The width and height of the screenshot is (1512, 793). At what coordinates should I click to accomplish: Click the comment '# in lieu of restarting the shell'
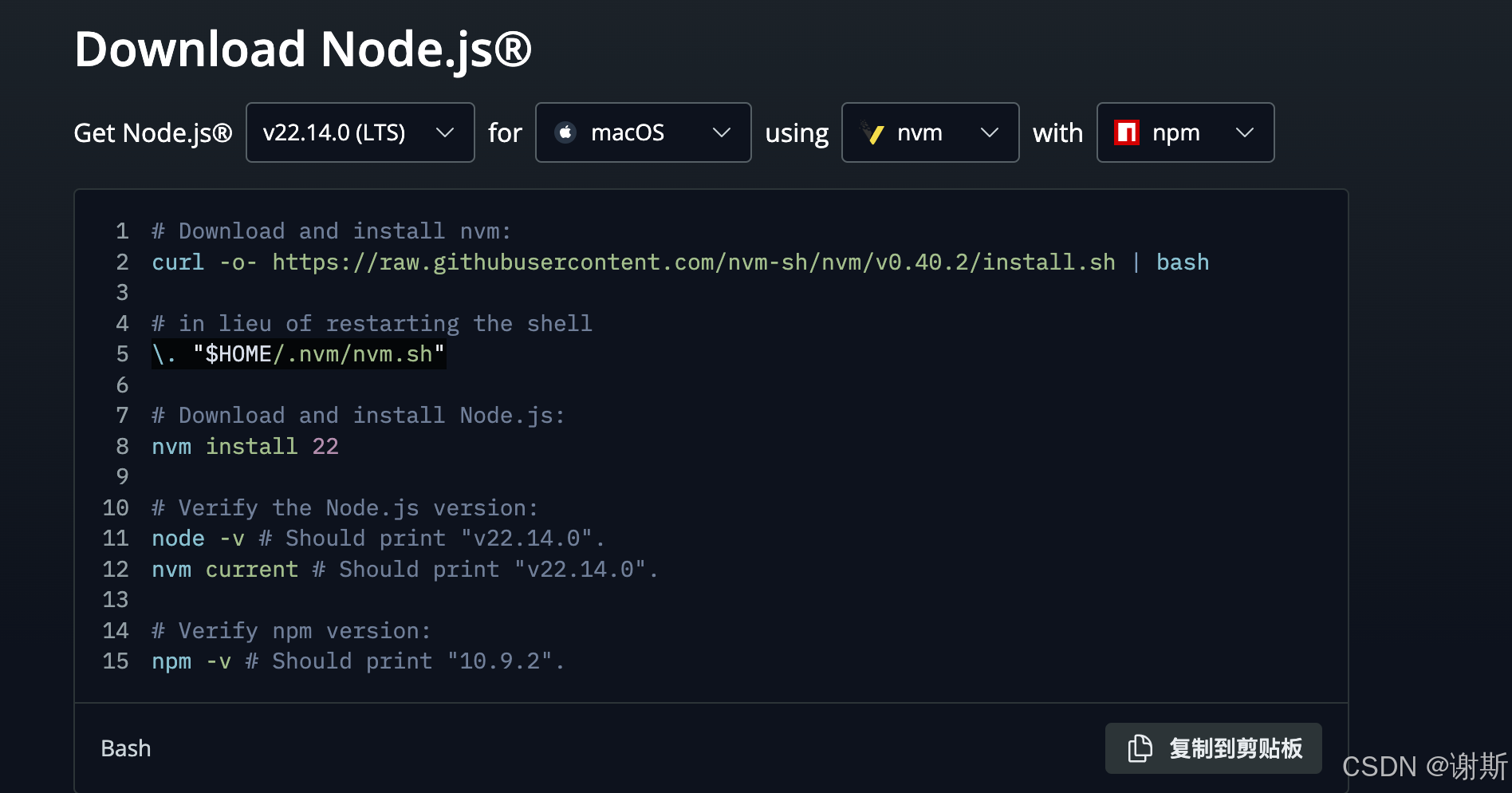tap(372, 324)
